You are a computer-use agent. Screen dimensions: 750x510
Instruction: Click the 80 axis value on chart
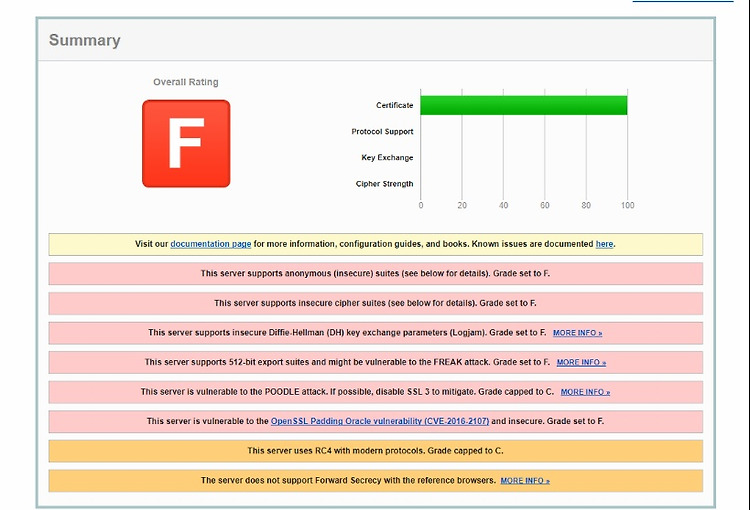click(x=586, y=205)
